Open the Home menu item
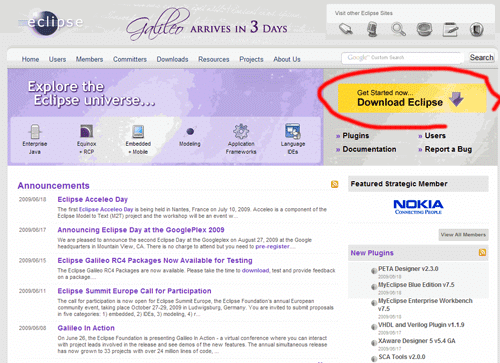The image size is (500, 363). coord(30,59)
